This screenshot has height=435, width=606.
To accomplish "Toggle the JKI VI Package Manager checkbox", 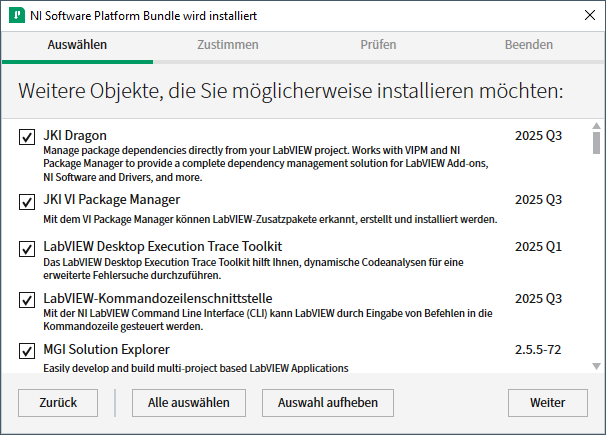I will point(27,202).
